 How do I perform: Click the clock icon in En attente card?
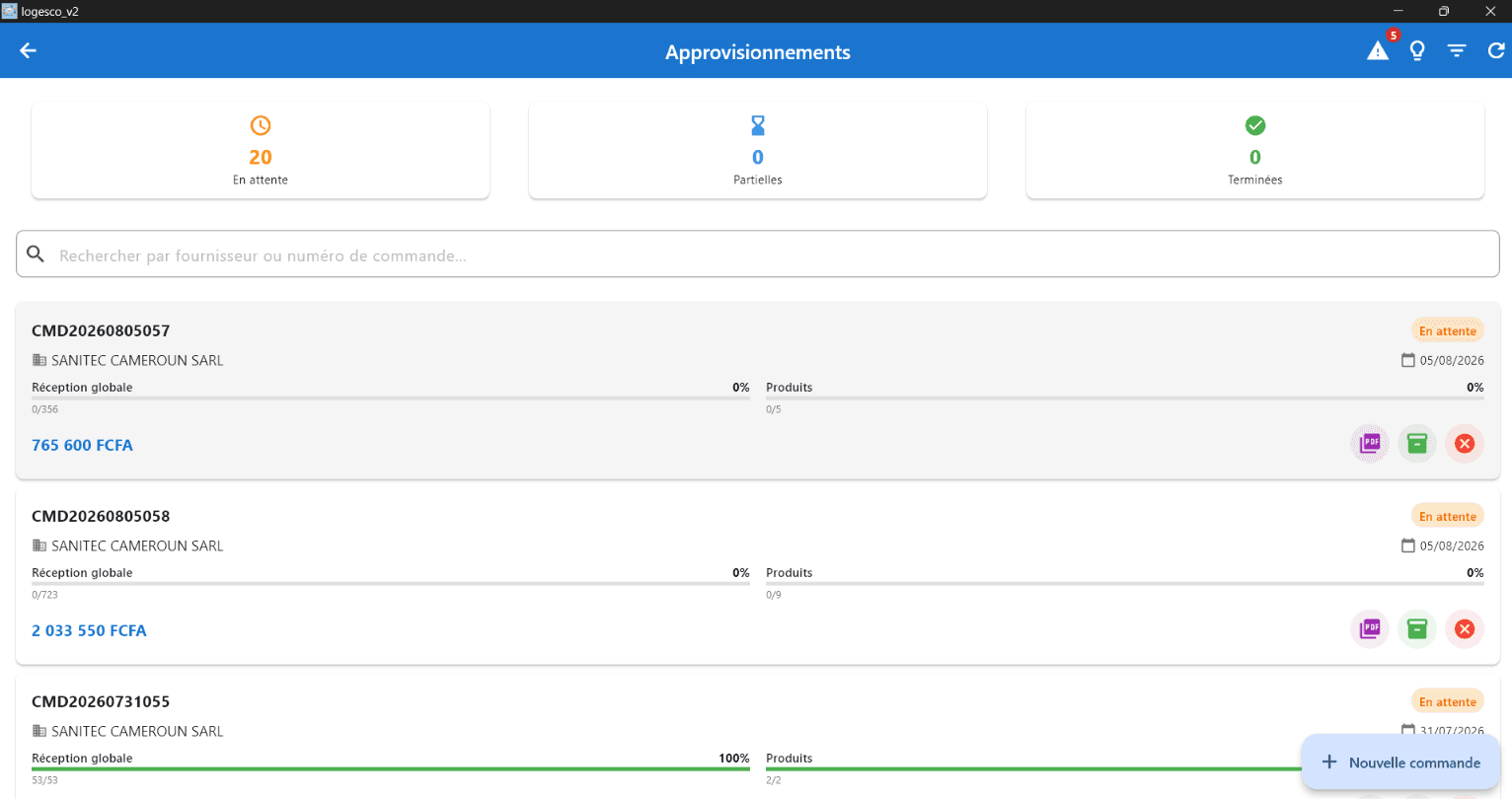(261, 125)
